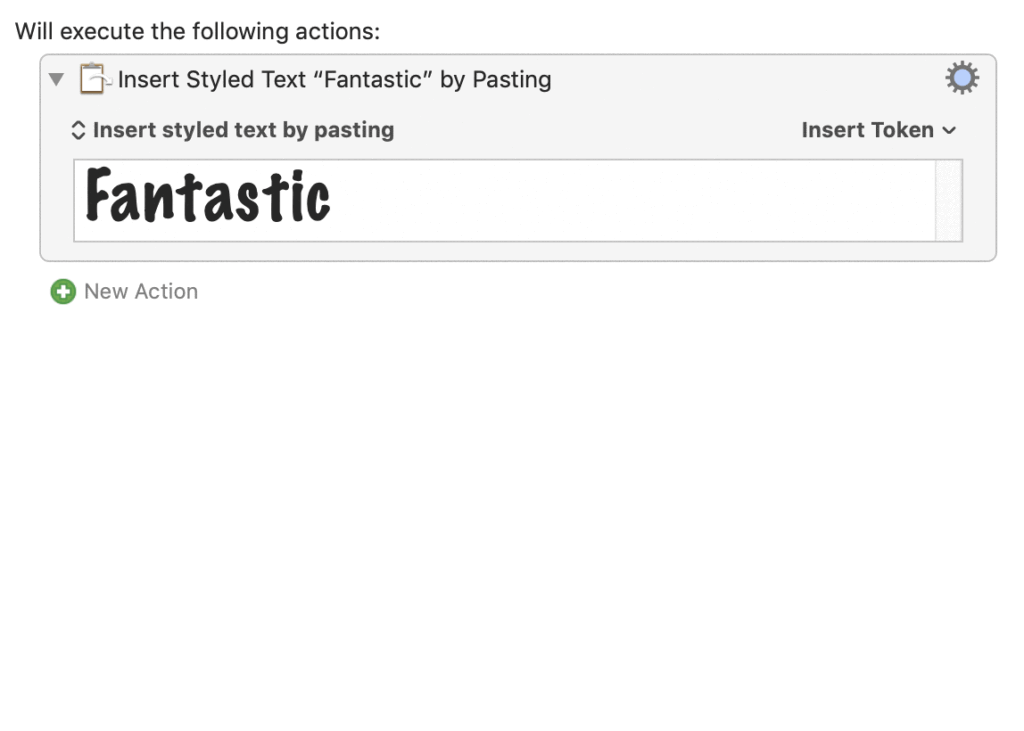Click the text field's vertical scrollbar

click(948, 200)
